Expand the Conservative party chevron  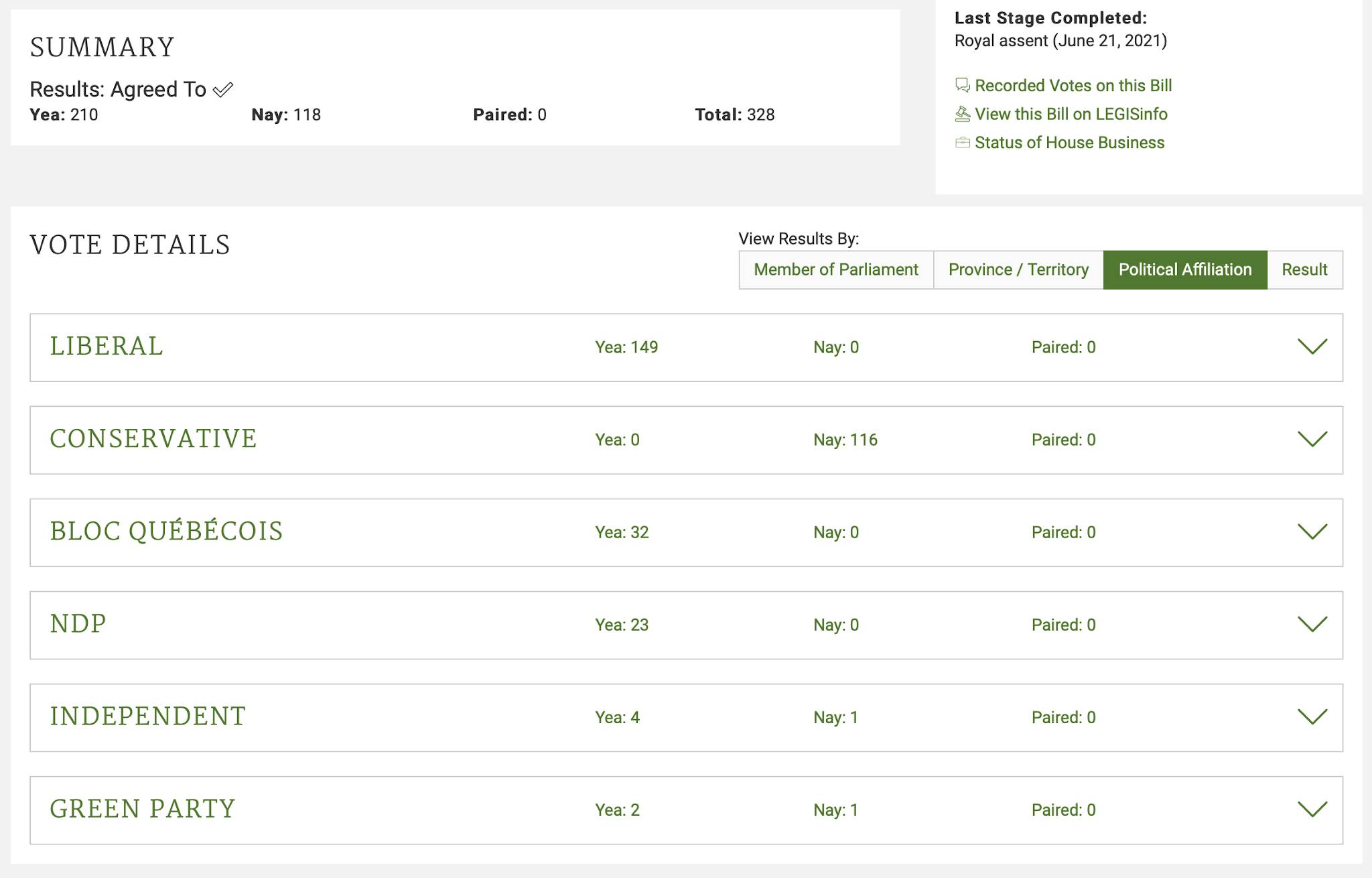pyautogui.click(x=1312, y=439)
